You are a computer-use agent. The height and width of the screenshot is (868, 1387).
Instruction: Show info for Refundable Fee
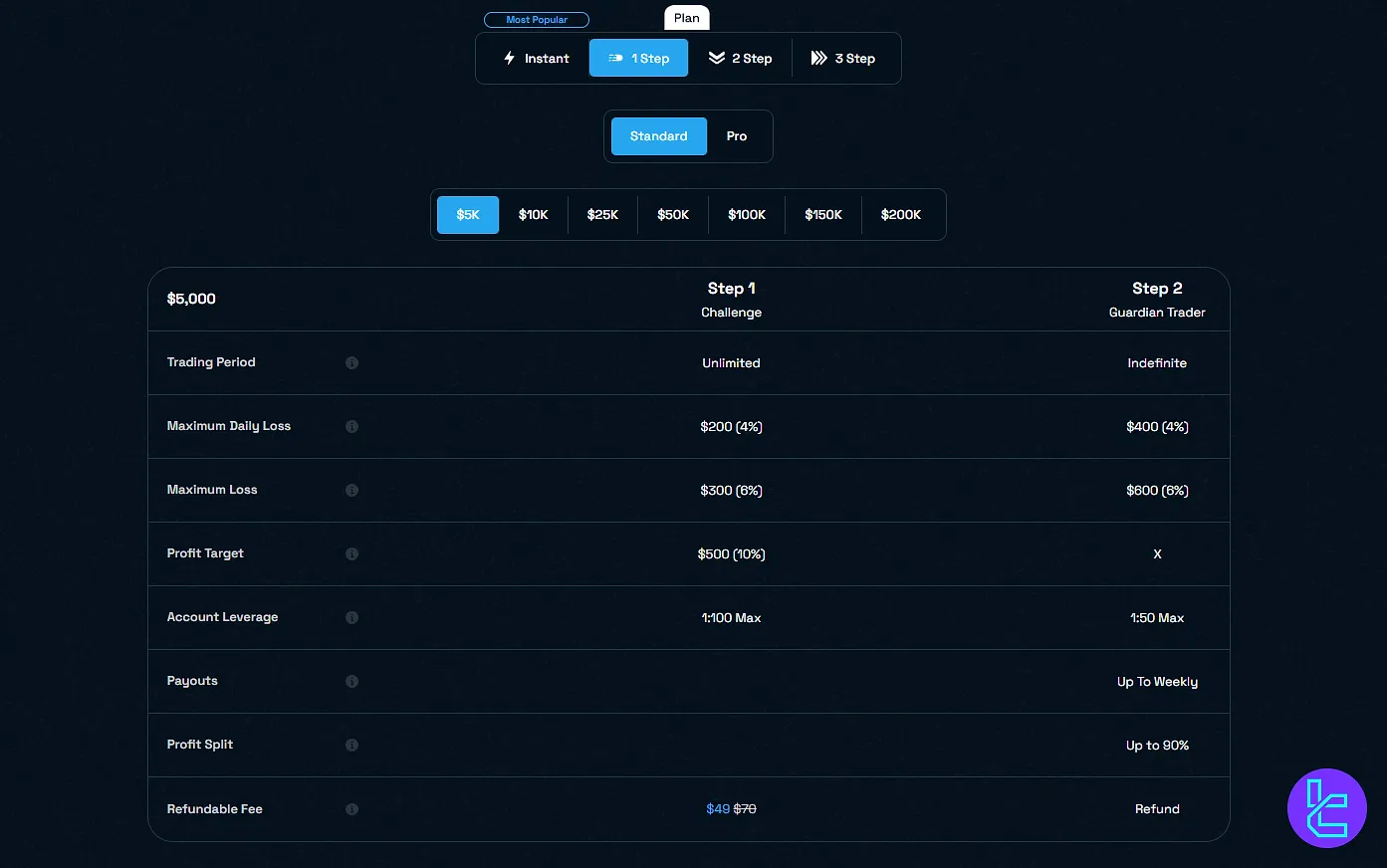coord(351,809)
